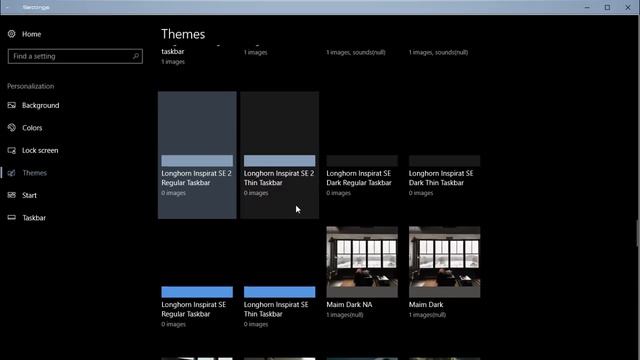
Task: Select the Maim Dark theme thumbnail
Action: tap(444, 262)
